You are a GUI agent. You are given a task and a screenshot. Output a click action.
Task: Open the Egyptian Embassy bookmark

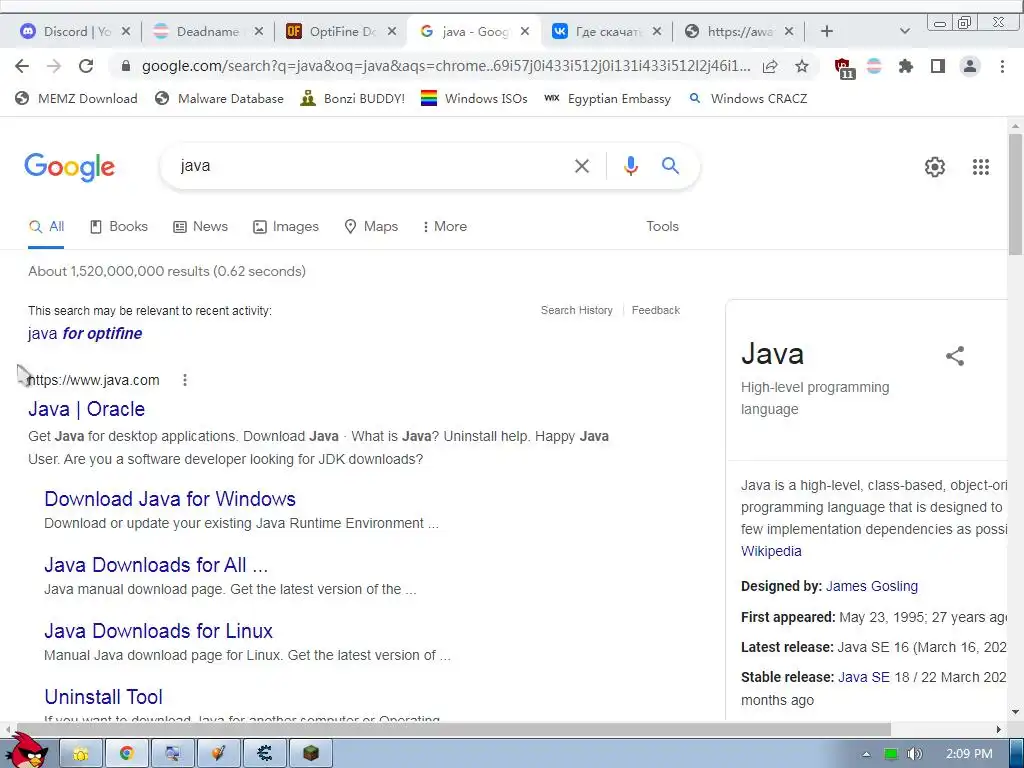(x=608, y=99)
